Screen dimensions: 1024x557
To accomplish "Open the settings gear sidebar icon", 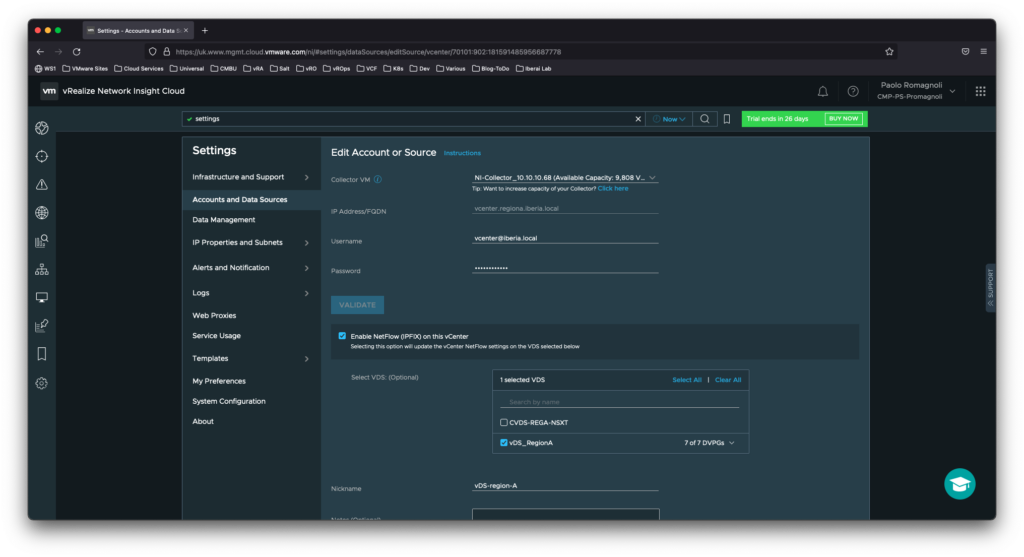I will [x=42, y=383].
